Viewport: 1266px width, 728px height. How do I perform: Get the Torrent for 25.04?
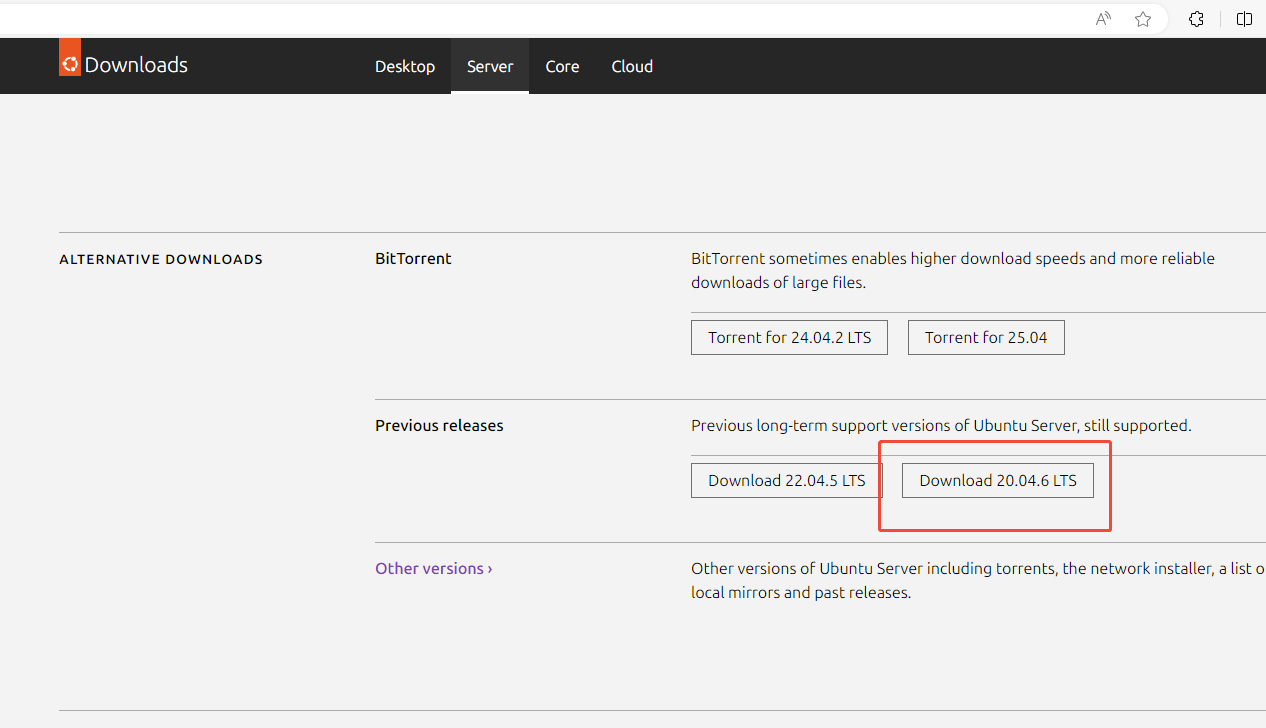click(986, 338)
